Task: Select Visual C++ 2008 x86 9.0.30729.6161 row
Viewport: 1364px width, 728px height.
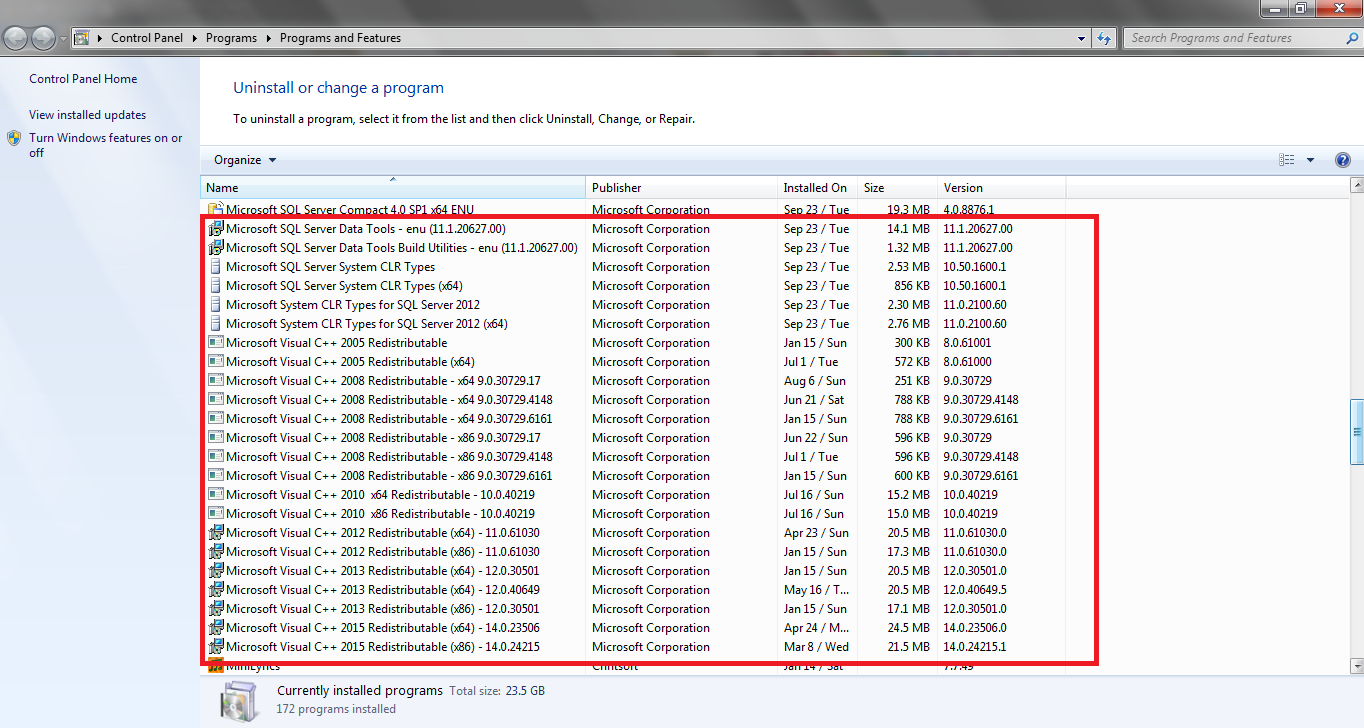Action: [x=633, y=476]
